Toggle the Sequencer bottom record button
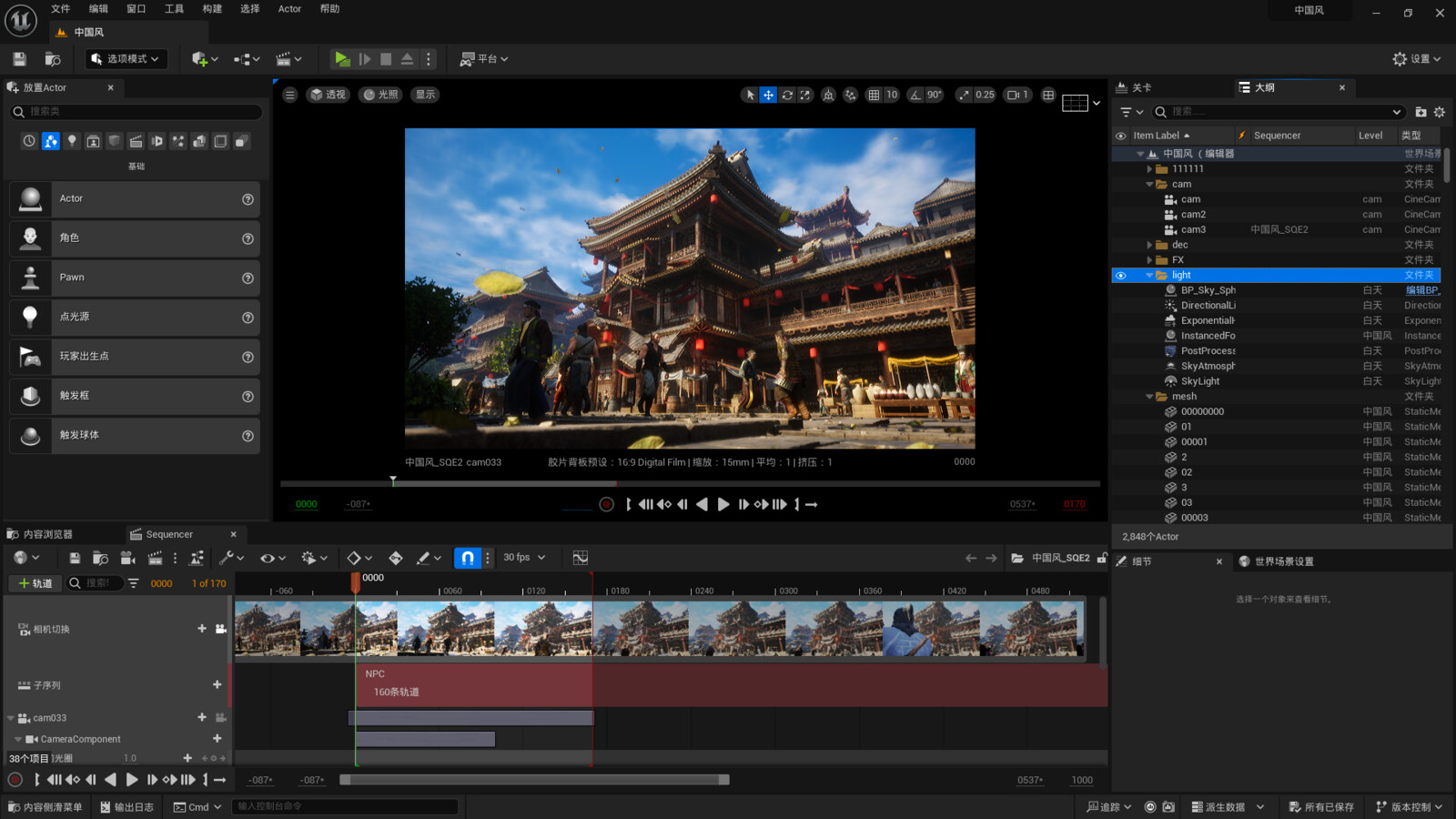Screen dimensions: 1456x819 (x=15, y=780)
